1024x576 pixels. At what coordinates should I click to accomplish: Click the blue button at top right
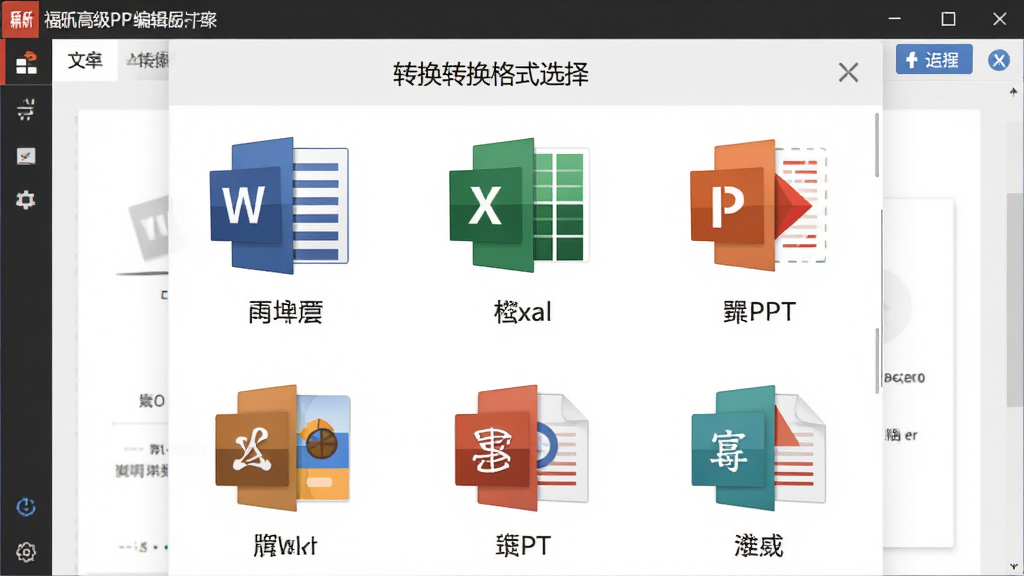click(934, 60)
